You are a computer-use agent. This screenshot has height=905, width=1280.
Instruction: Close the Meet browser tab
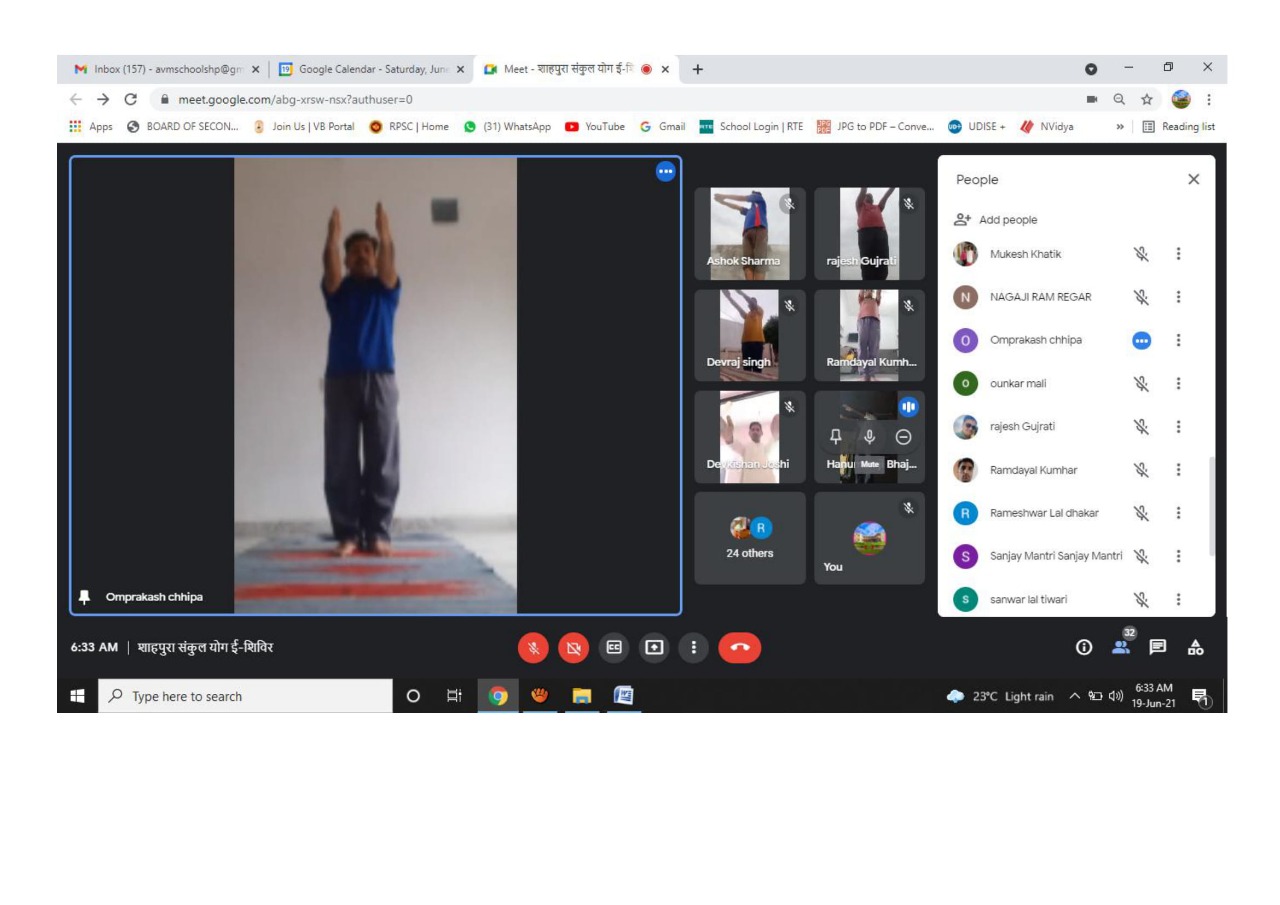[665, 70]
